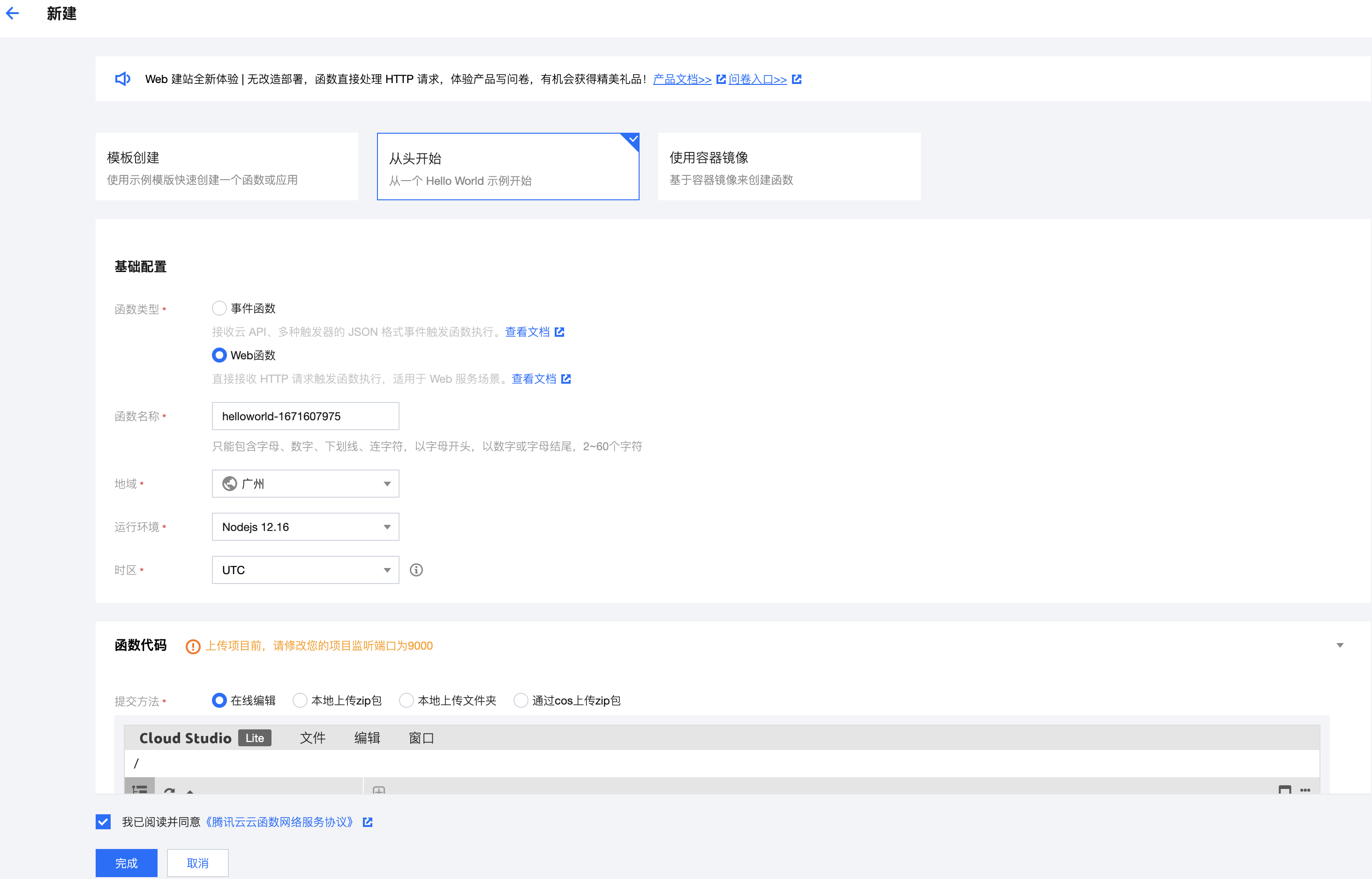Click the 取消 button
This screenshot has height=879, width=1372.
coord(198,863)
